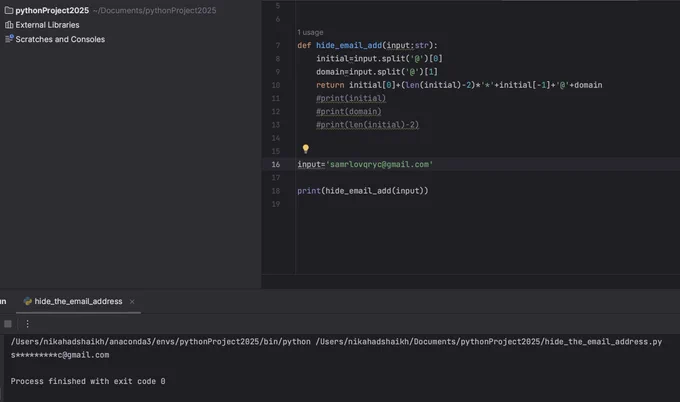This screenshot has height=402, width=680.
Task: Click the Stop process square button
Action: tap(8, 324)
